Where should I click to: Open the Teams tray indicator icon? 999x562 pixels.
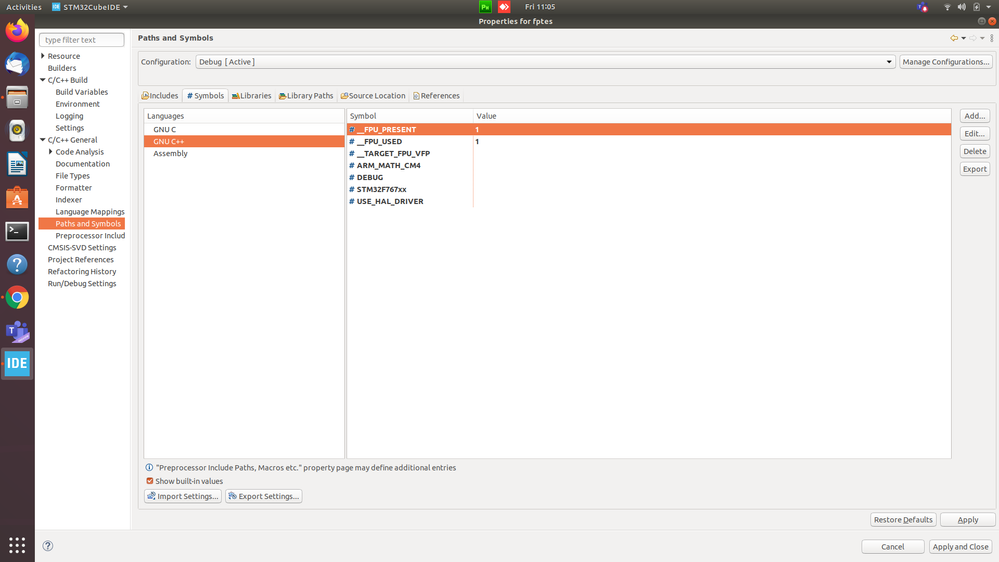(923, 7)
